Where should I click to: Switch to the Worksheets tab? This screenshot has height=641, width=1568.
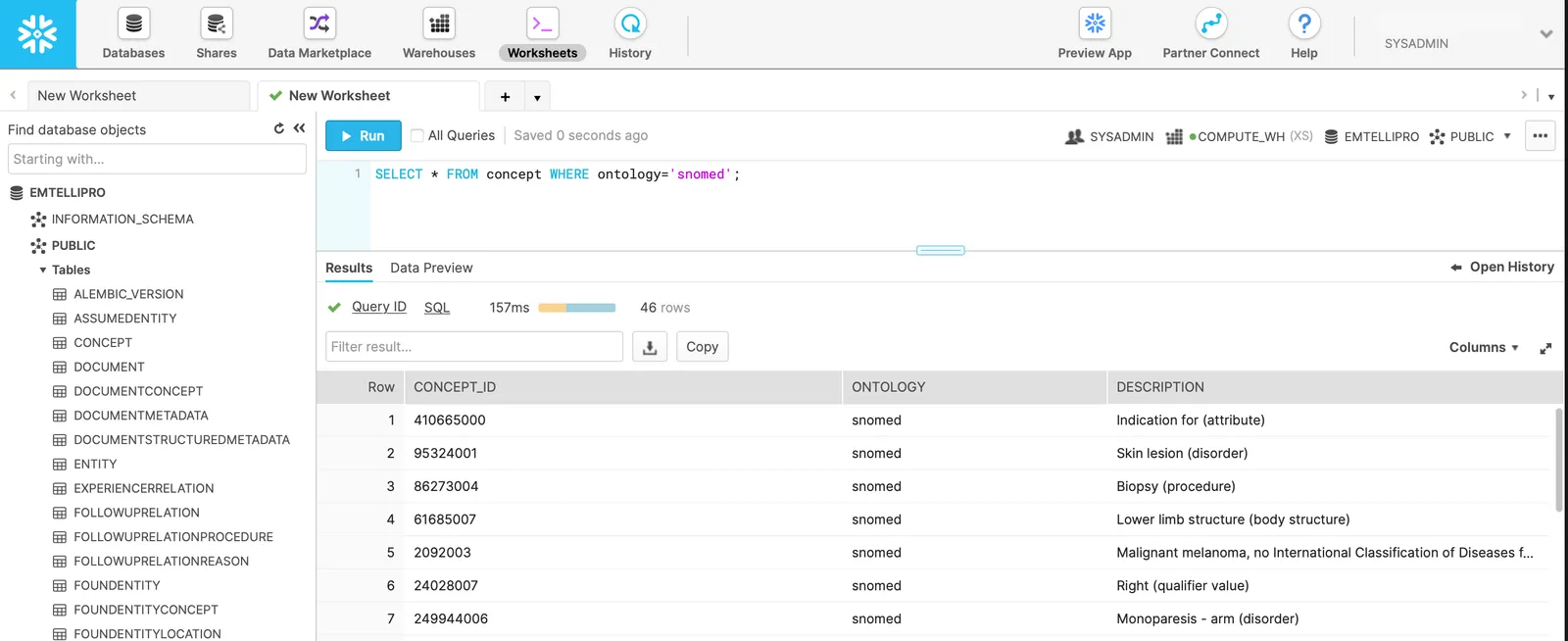543,34
